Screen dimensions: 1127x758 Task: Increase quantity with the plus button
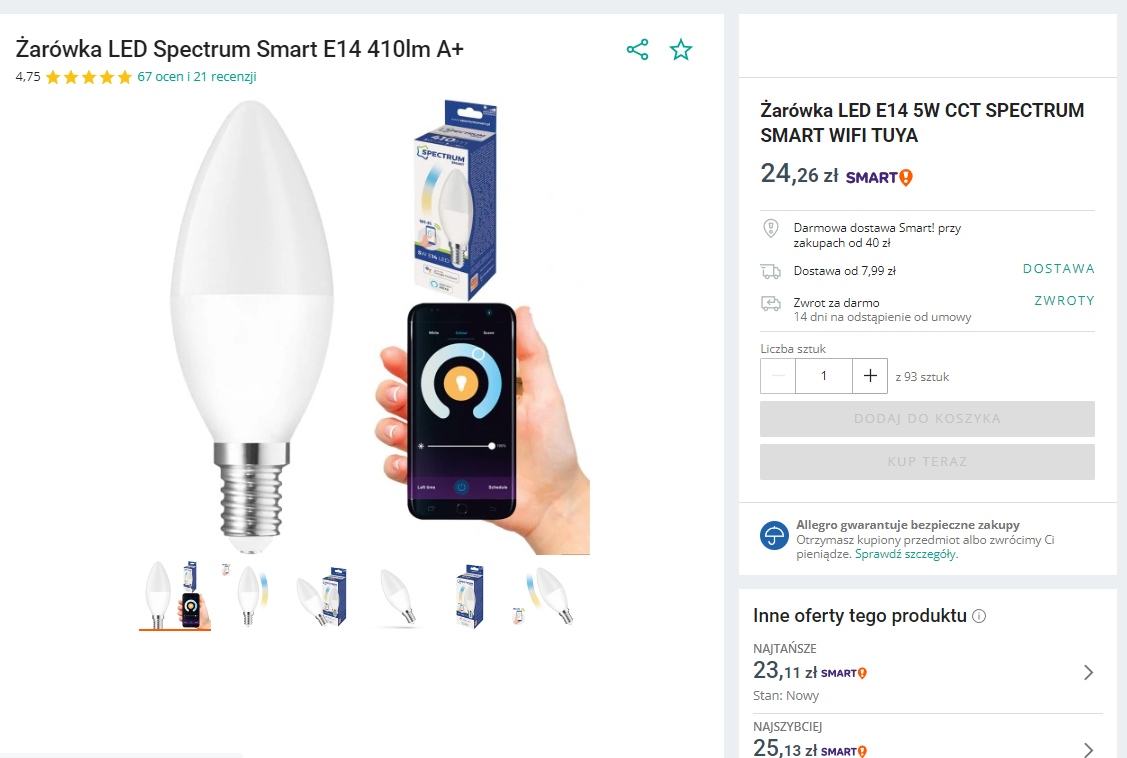[x=870, y=376]
